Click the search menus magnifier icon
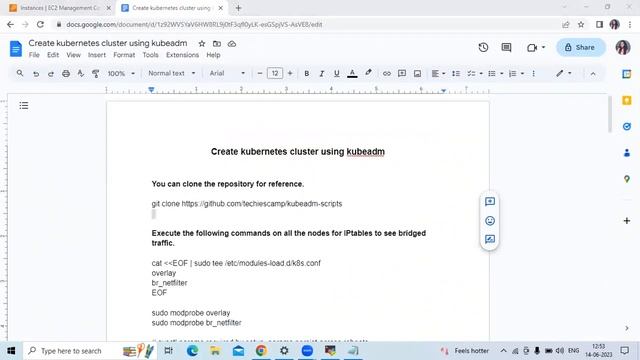The image size is (640, 360). [x=20, y=73]
